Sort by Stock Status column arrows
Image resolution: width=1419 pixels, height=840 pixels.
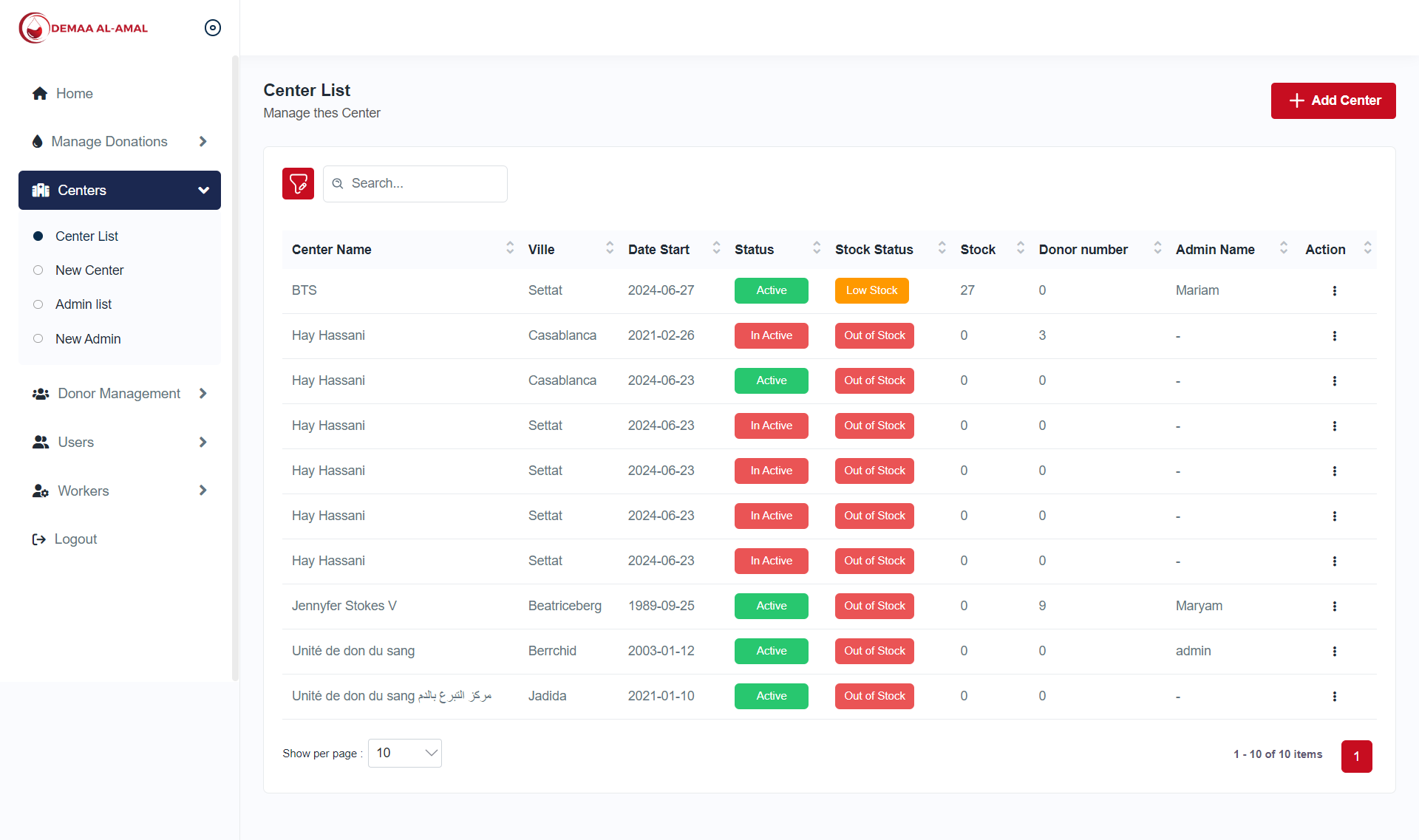coord(942,248)
